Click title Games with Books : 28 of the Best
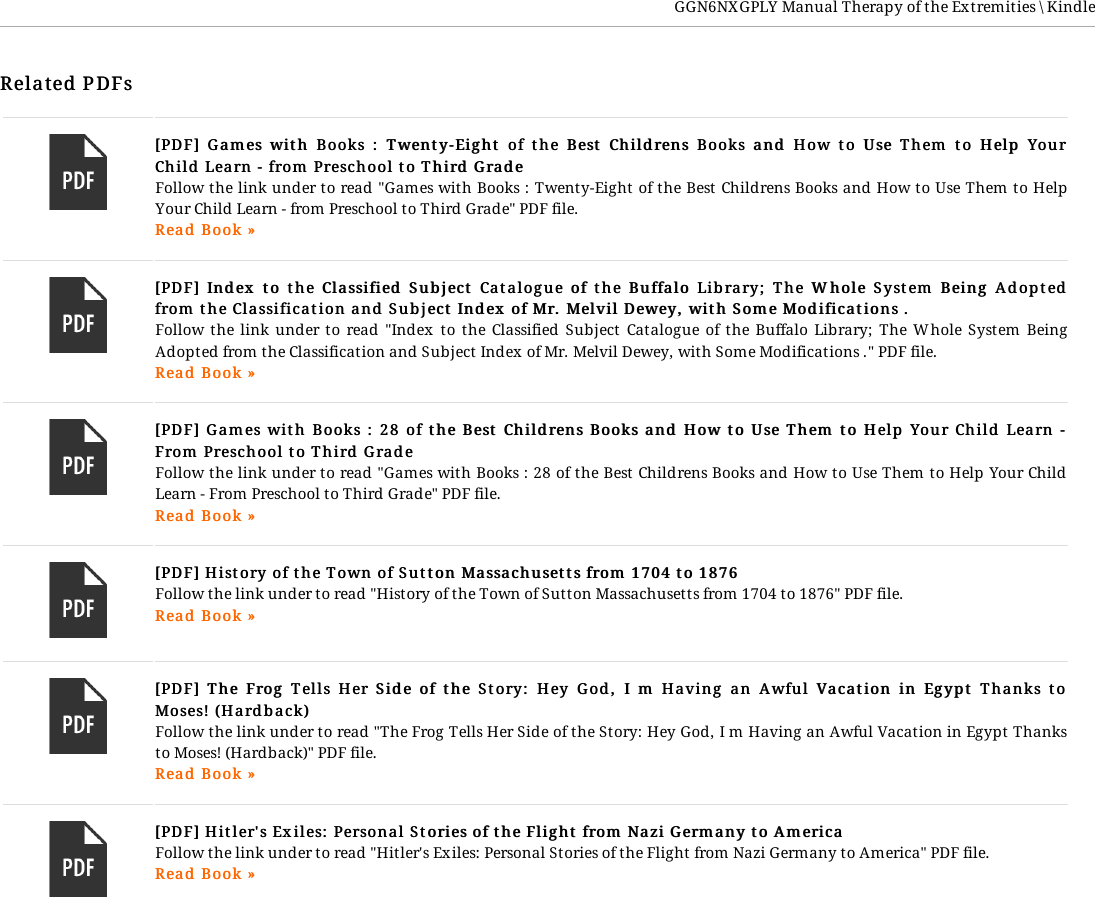Viewport: 1095px width, 897px height. pyautogui.click(x=610, y=440)
